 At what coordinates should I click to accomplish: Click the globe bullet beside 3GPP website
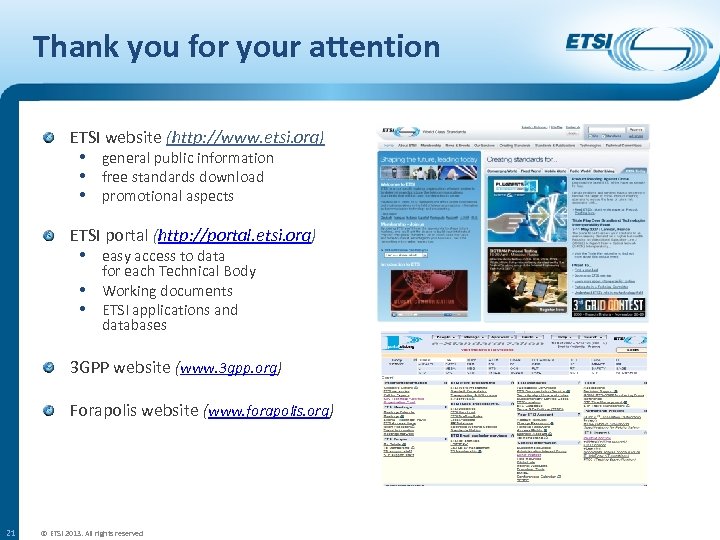pos(48,367)
